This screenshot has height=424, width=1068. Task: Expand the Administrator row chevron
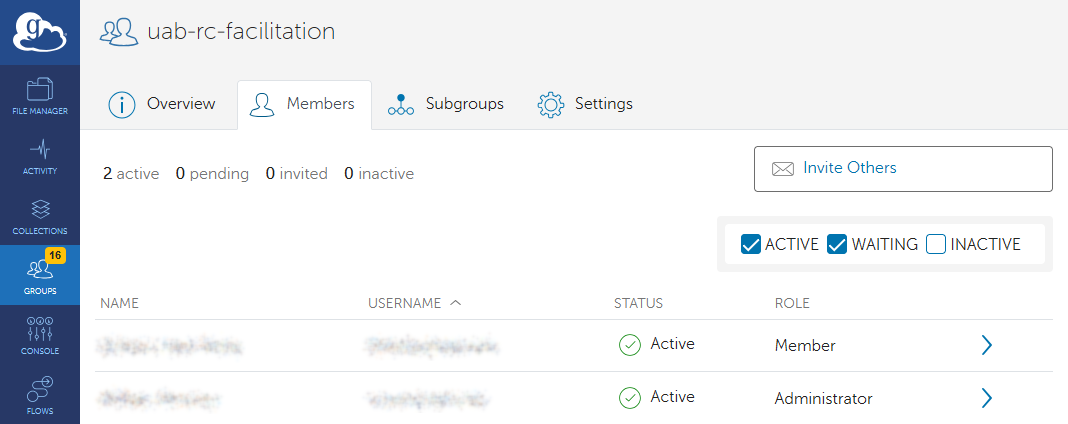(986, 398)
